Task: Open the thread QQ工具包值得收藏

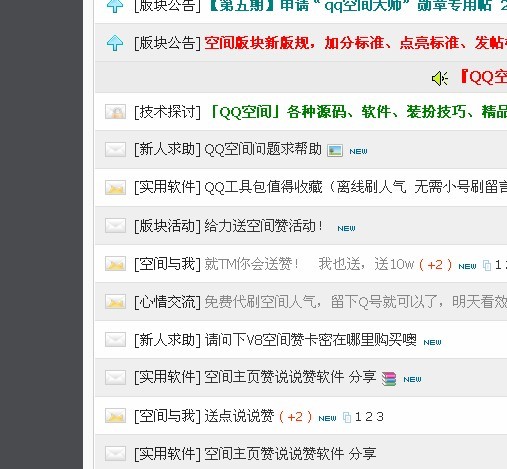Action: click(x=356, y=187)
